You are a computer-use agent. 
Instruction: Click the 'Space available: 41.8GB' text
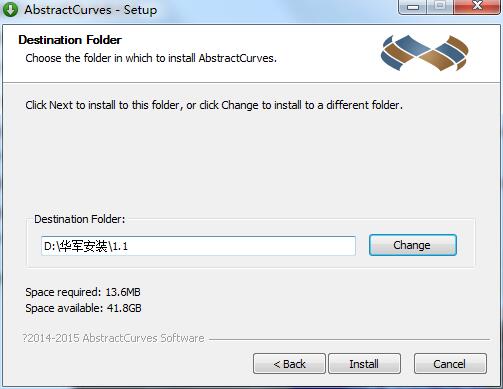83,308
